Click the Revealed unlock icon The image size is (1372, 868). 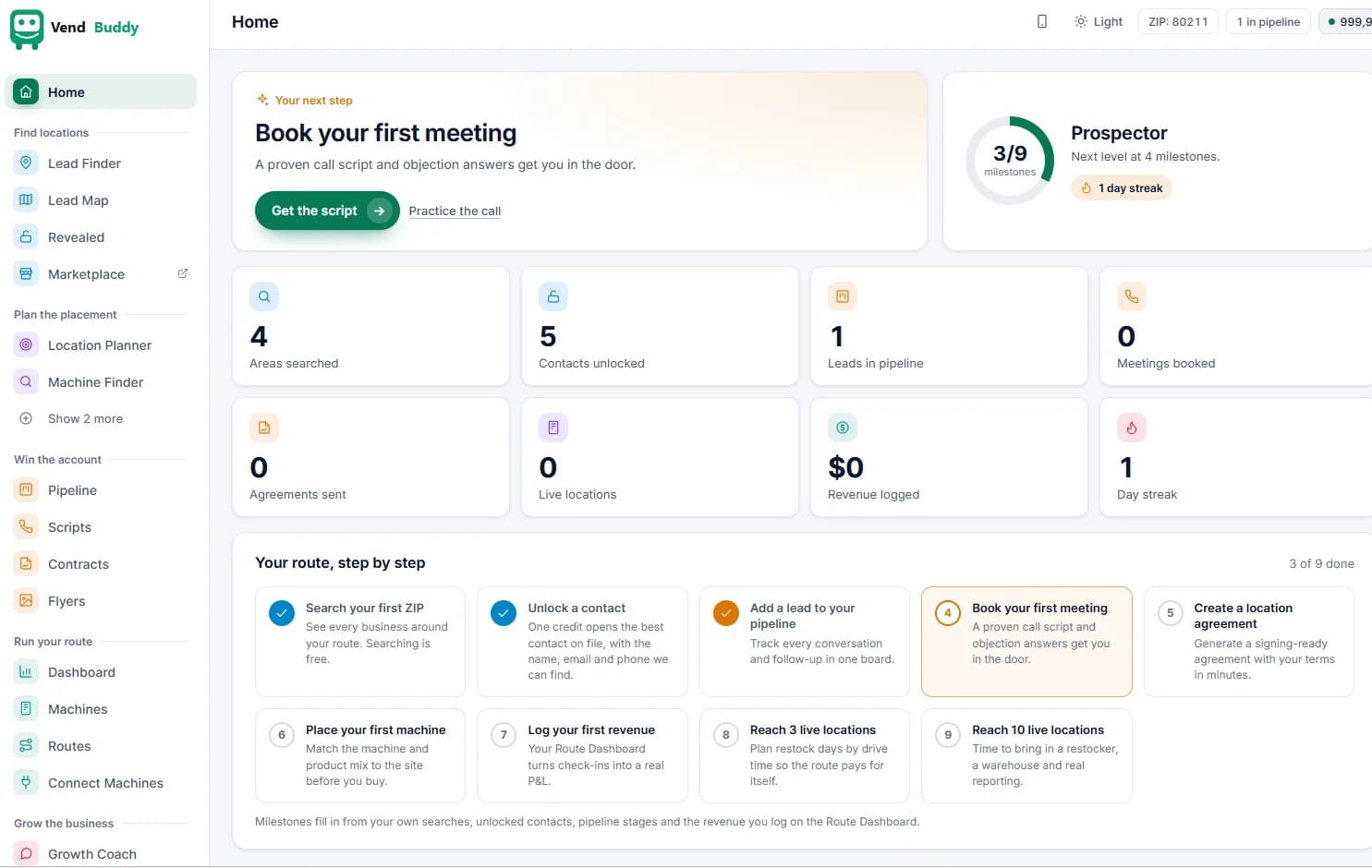point(26,237)
